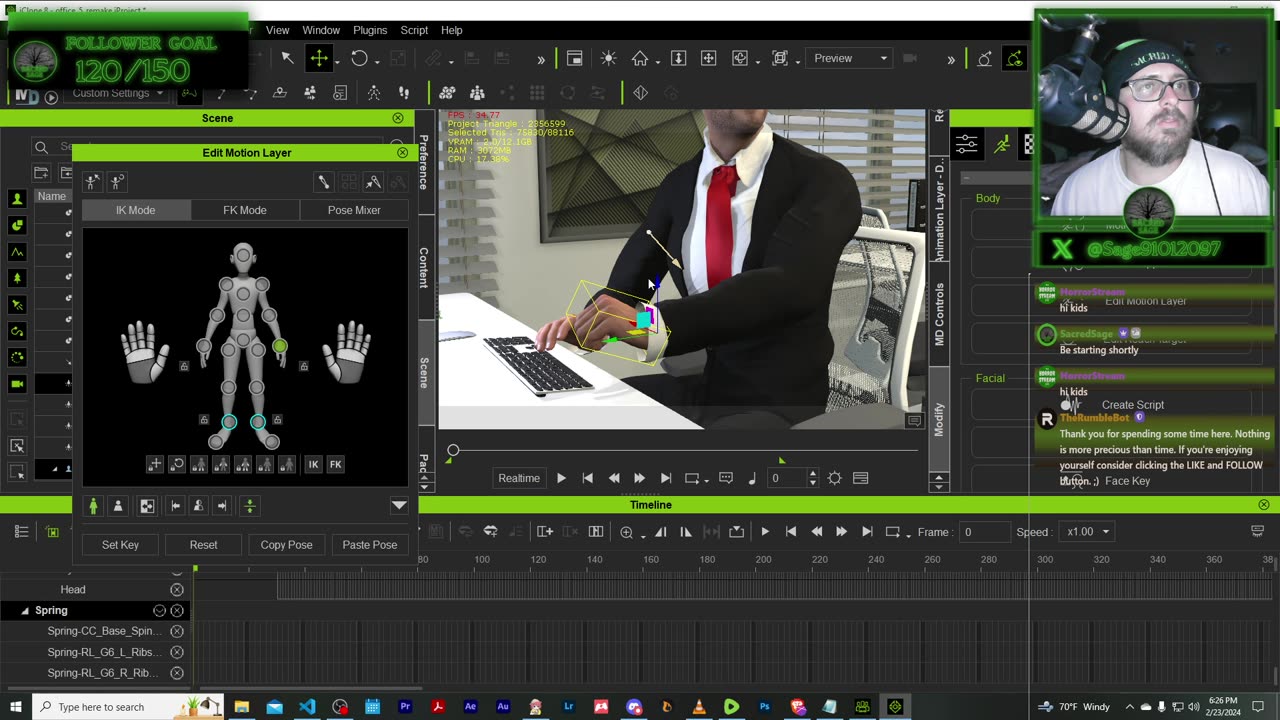Toggle the sun light icon
1280x720 pixels.
click(x=608, y=58)
